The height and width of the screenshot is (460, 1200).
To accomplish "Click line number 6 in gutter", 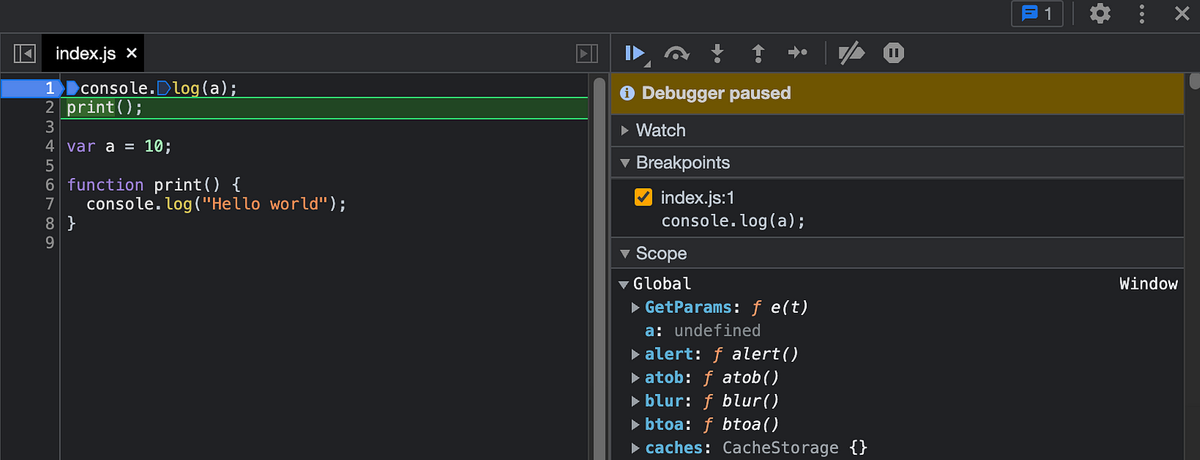I will [48, 185].
